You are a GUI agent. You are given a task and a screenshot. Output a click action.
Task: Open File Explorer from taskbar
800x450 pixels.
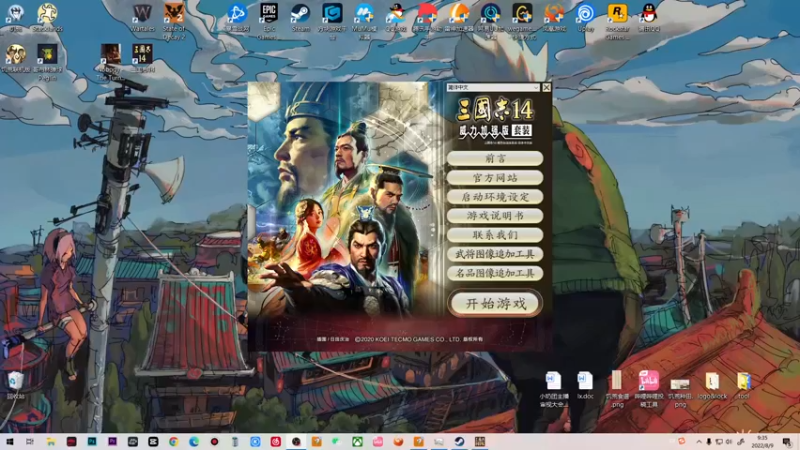pyautogui.click(x=51, y=442)
